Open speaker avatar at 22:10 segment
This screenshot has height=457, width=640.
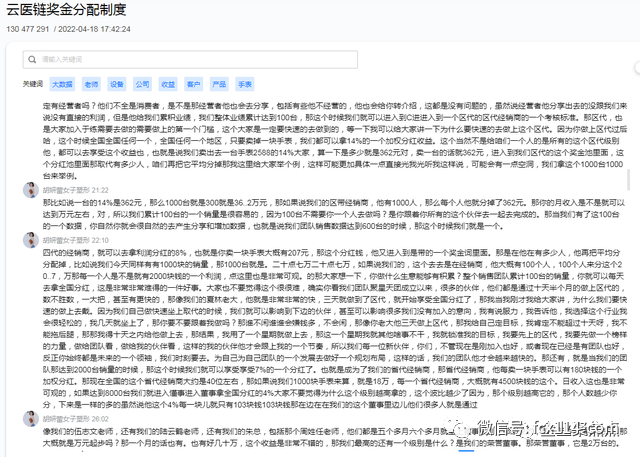(31, 240)
